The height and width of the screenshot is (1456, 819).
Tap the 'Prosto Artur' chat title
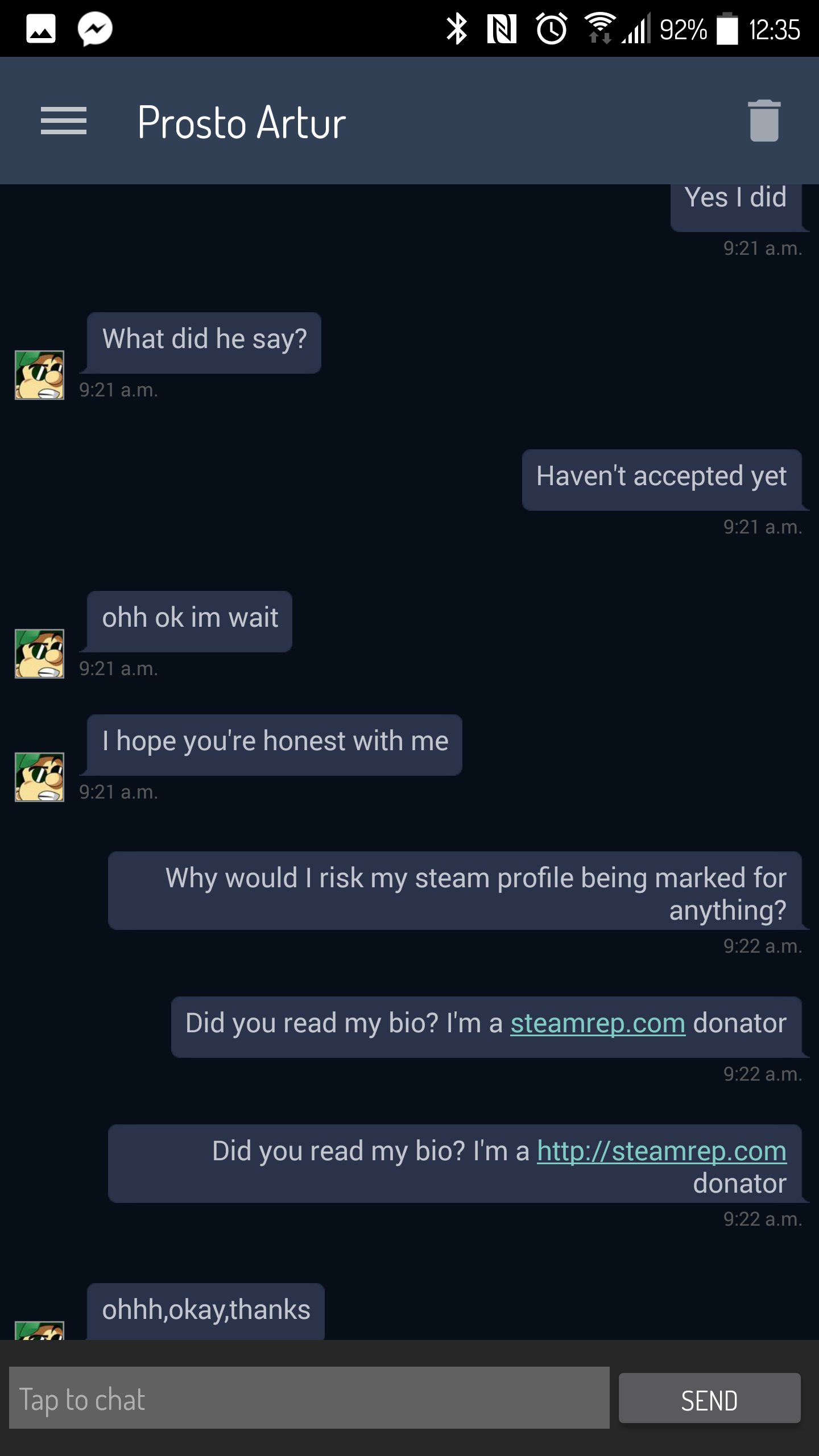coord(242,122)
